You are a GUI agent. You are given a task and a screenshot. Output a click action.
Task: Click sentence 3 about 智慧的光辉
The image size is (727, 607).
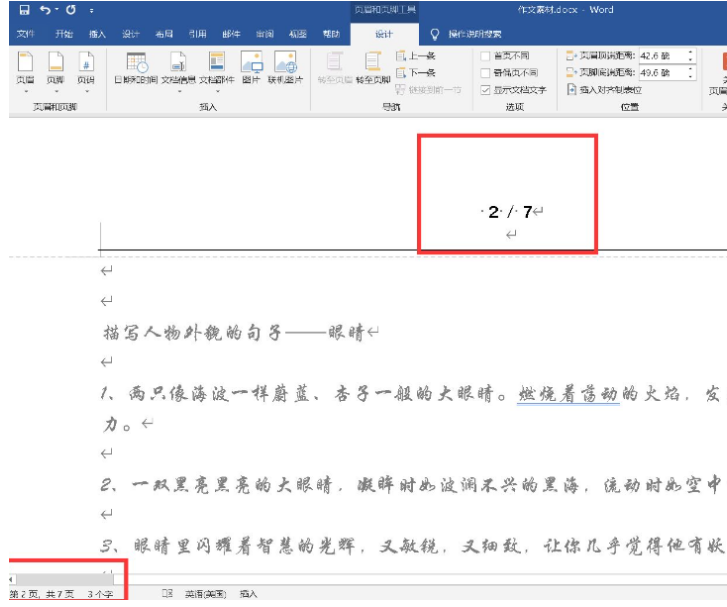tap(413, 546)
